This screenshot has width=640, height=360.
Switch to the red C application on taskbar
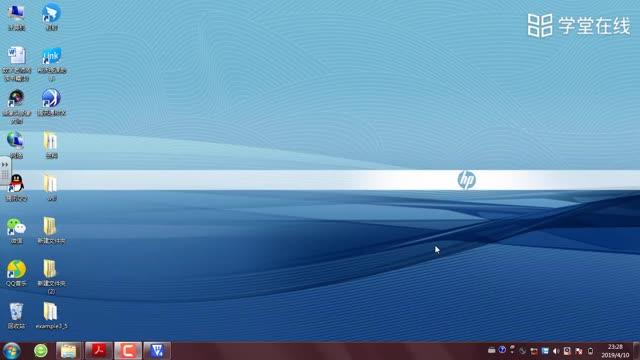tap(128, 351)
